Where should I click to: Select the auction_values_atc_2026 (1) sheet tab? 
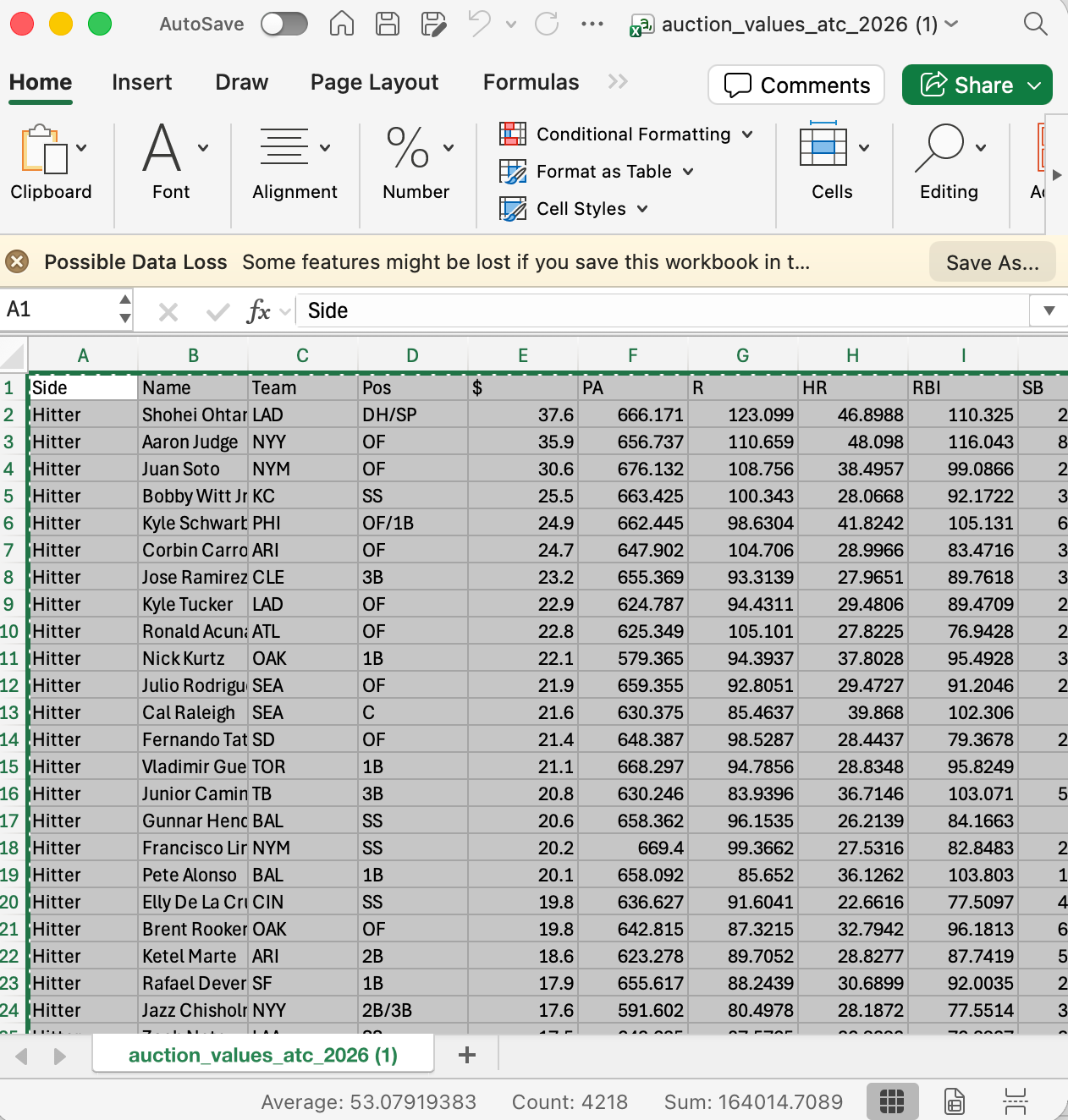point(263,1055)
